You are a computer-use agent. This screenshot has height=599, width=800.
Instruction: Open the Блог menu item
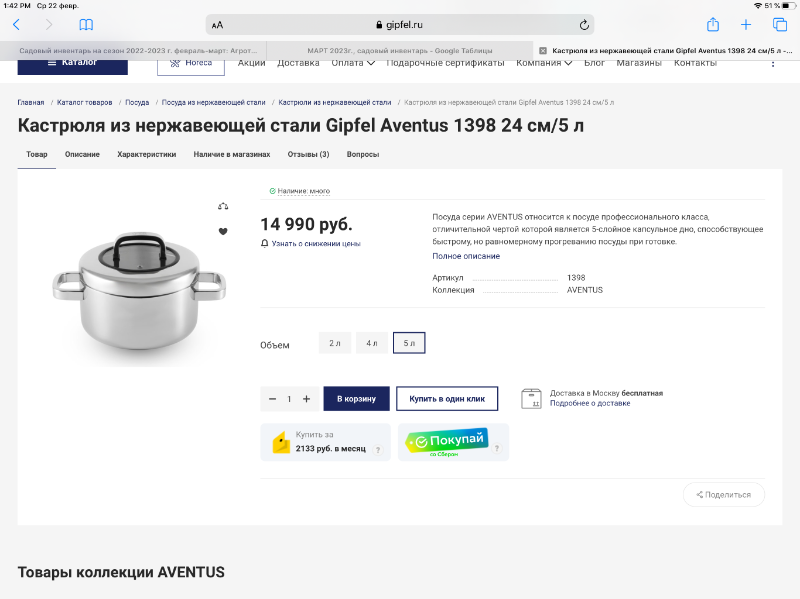click(594, 63)
